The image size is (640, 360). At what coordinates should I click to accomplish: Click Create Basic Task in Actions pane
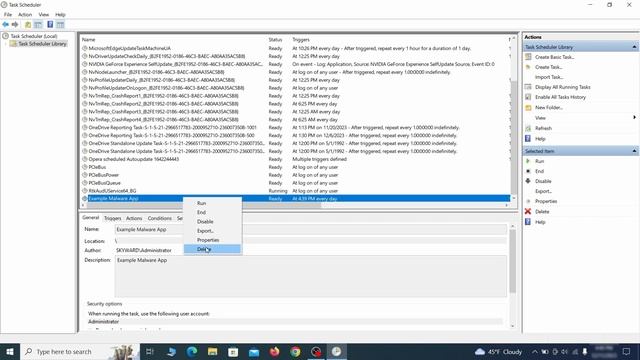[x=554, y=57]
